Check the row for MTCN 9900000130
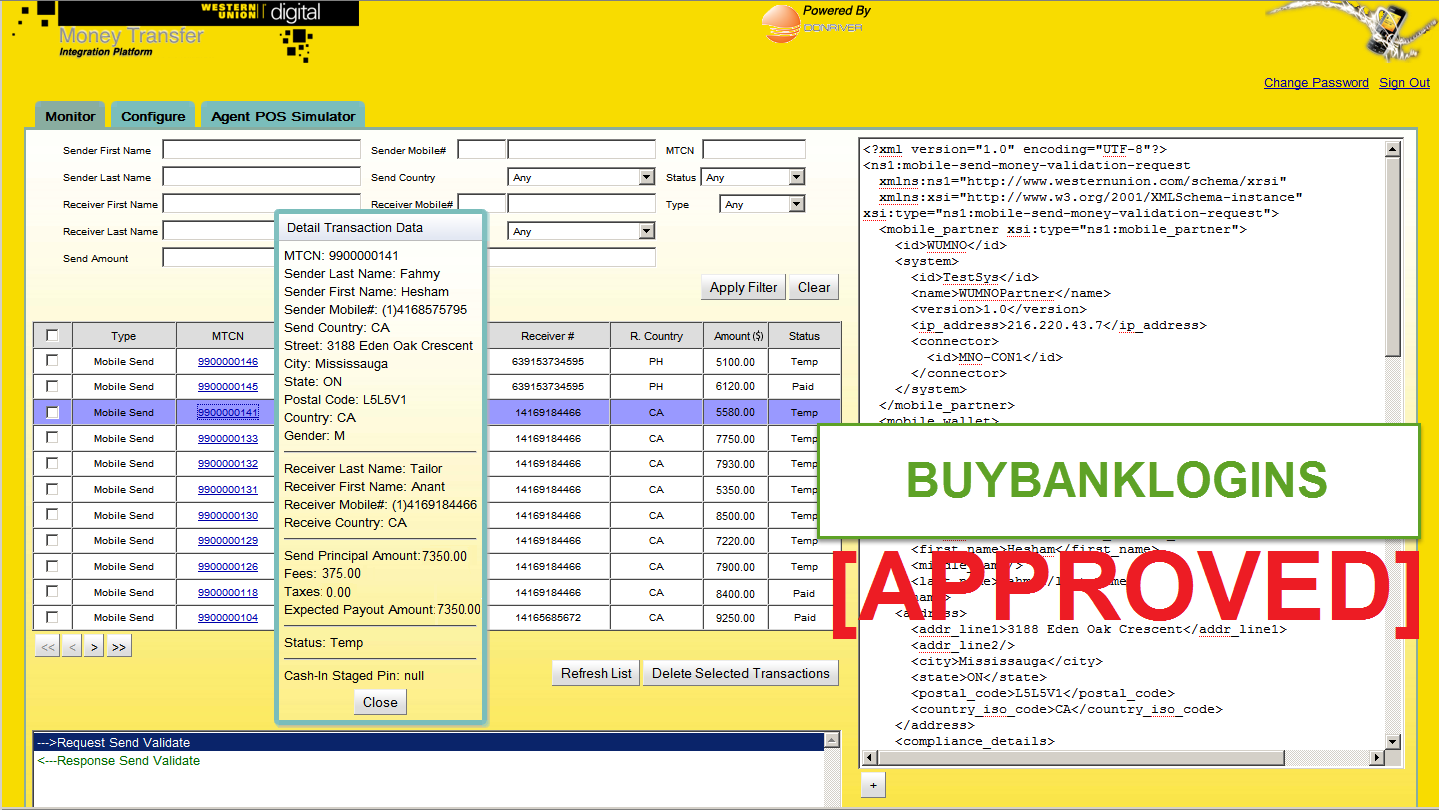Screen dimensions: 1439x810 click(x=52, y=514)
